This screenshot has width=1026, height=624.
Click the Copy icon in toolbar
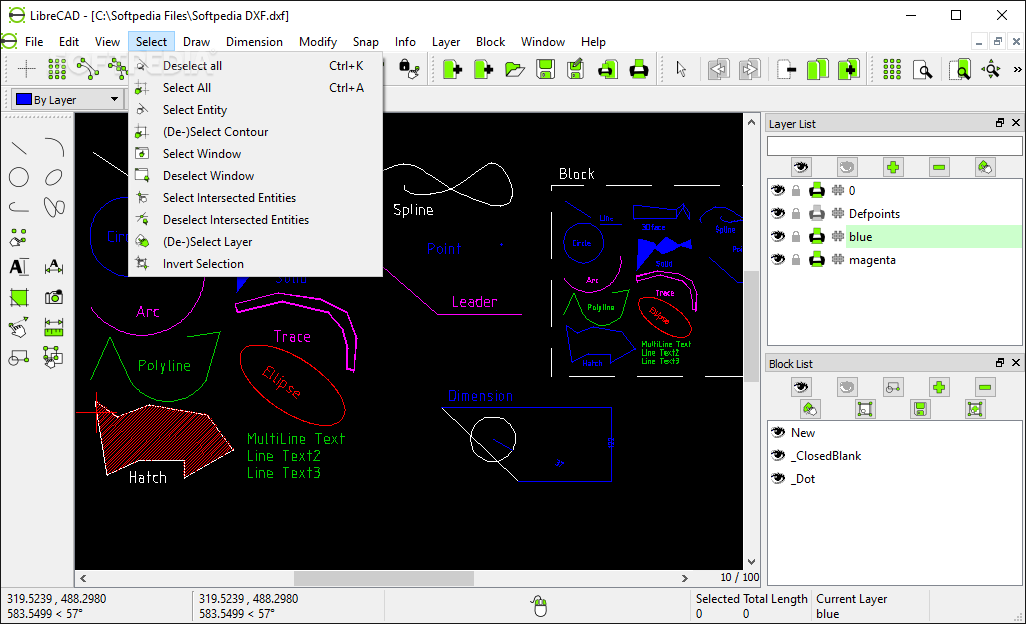point(817,69)
